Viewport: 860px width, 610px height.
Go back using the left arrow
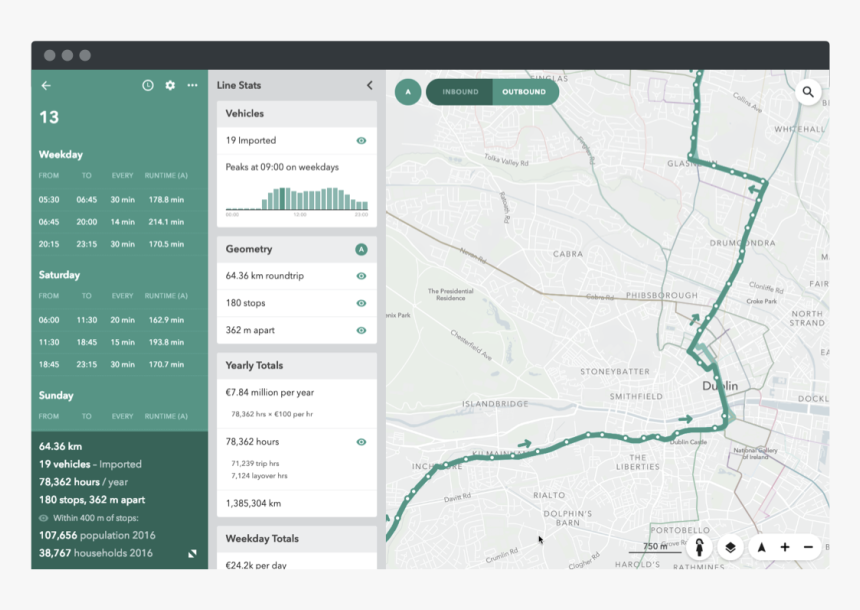click(x=46, y=86)
